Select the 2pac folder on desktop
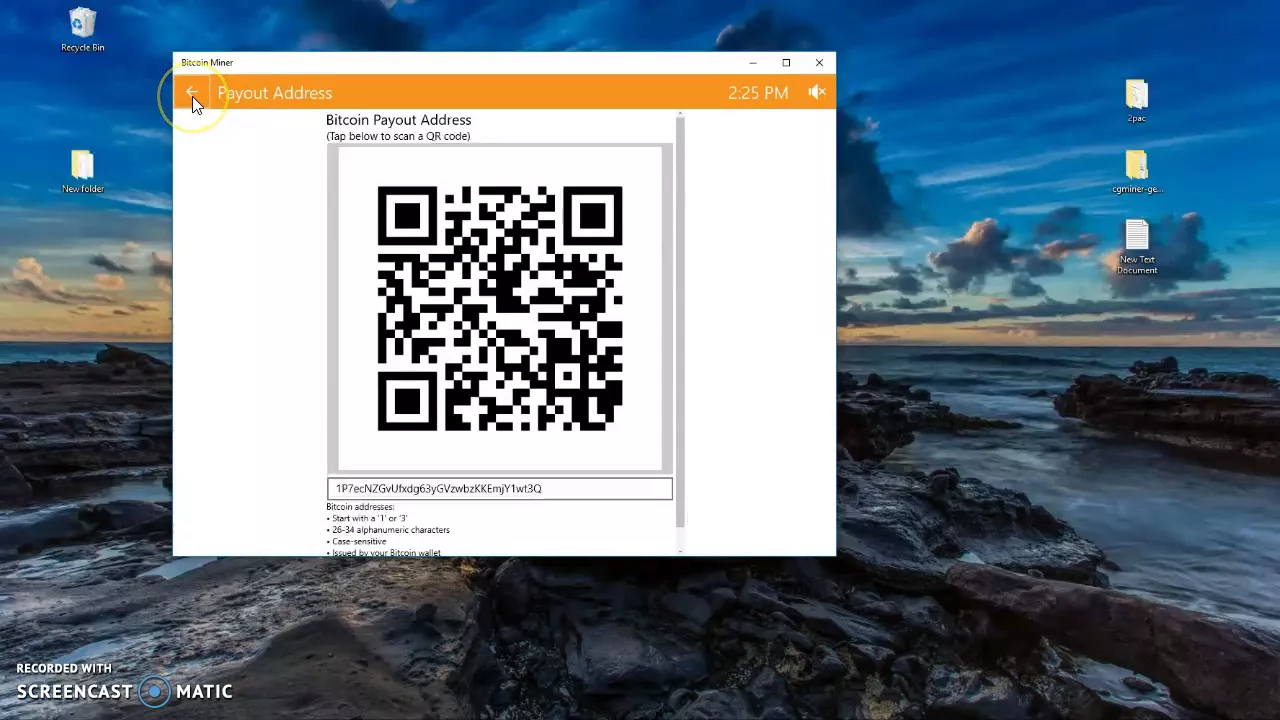Image resolution: width=1280 pixels, height=720 pixels. click(x=1137, y=101)
